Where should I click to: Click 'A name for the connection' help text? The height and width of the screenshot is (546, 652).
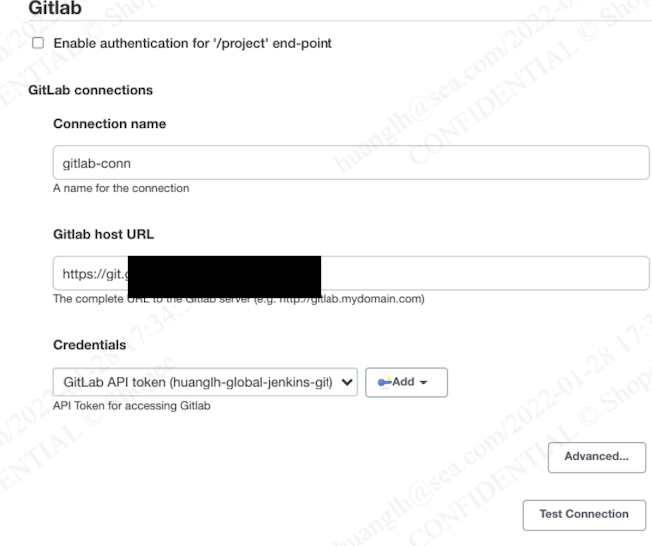(x=121, y=188)
